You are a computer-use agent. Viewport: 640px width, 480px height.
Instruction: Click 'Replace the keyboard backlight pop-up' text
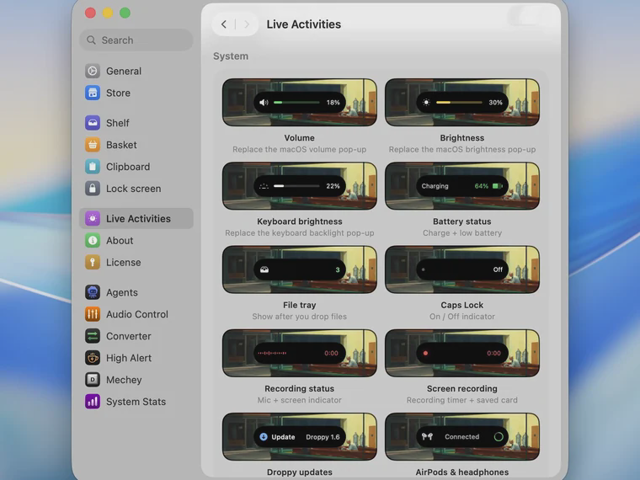[300, 233]
